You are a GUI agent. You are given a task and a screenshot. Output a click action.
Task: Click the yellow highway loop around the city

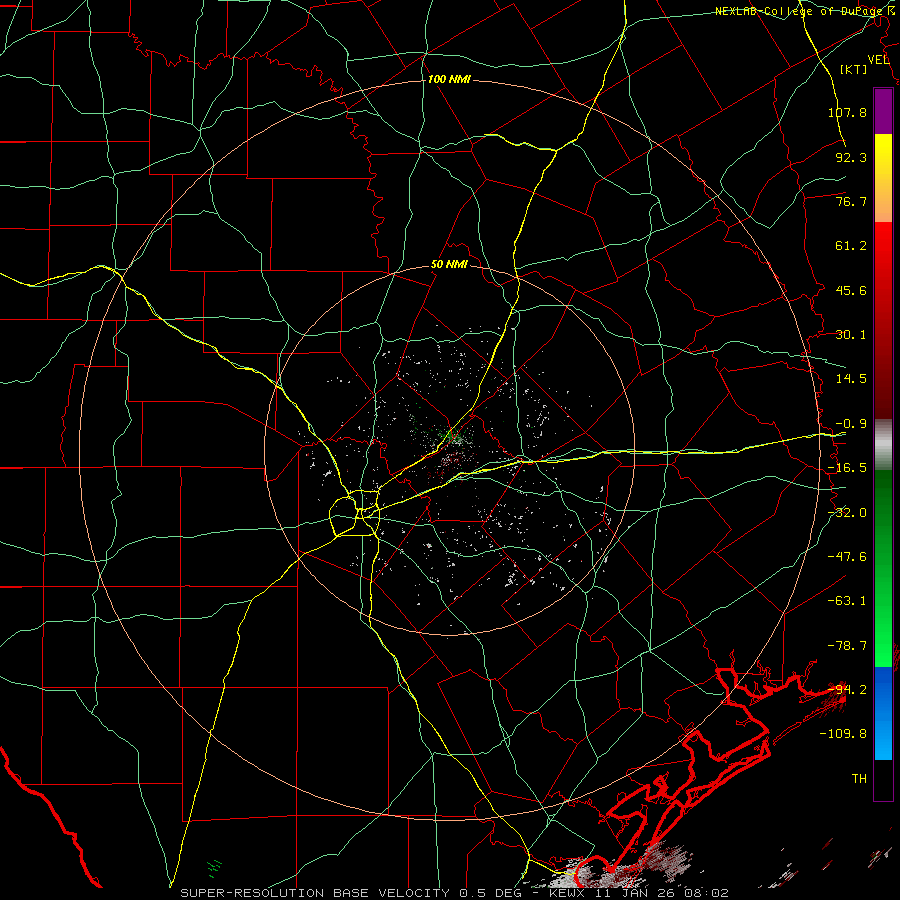pos(355,513)
